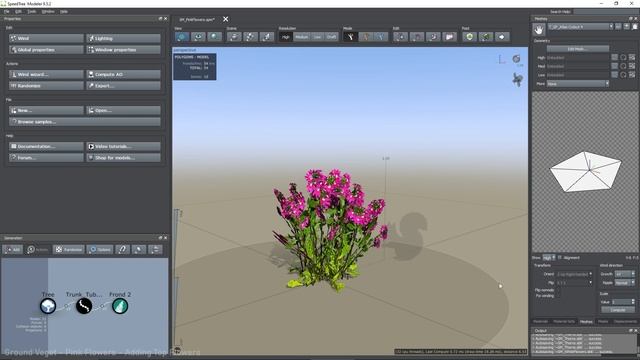Click the second Post toolbar icon
Image resolution: width=640 pixels, height=360 pixels.
tap(486, 37)
